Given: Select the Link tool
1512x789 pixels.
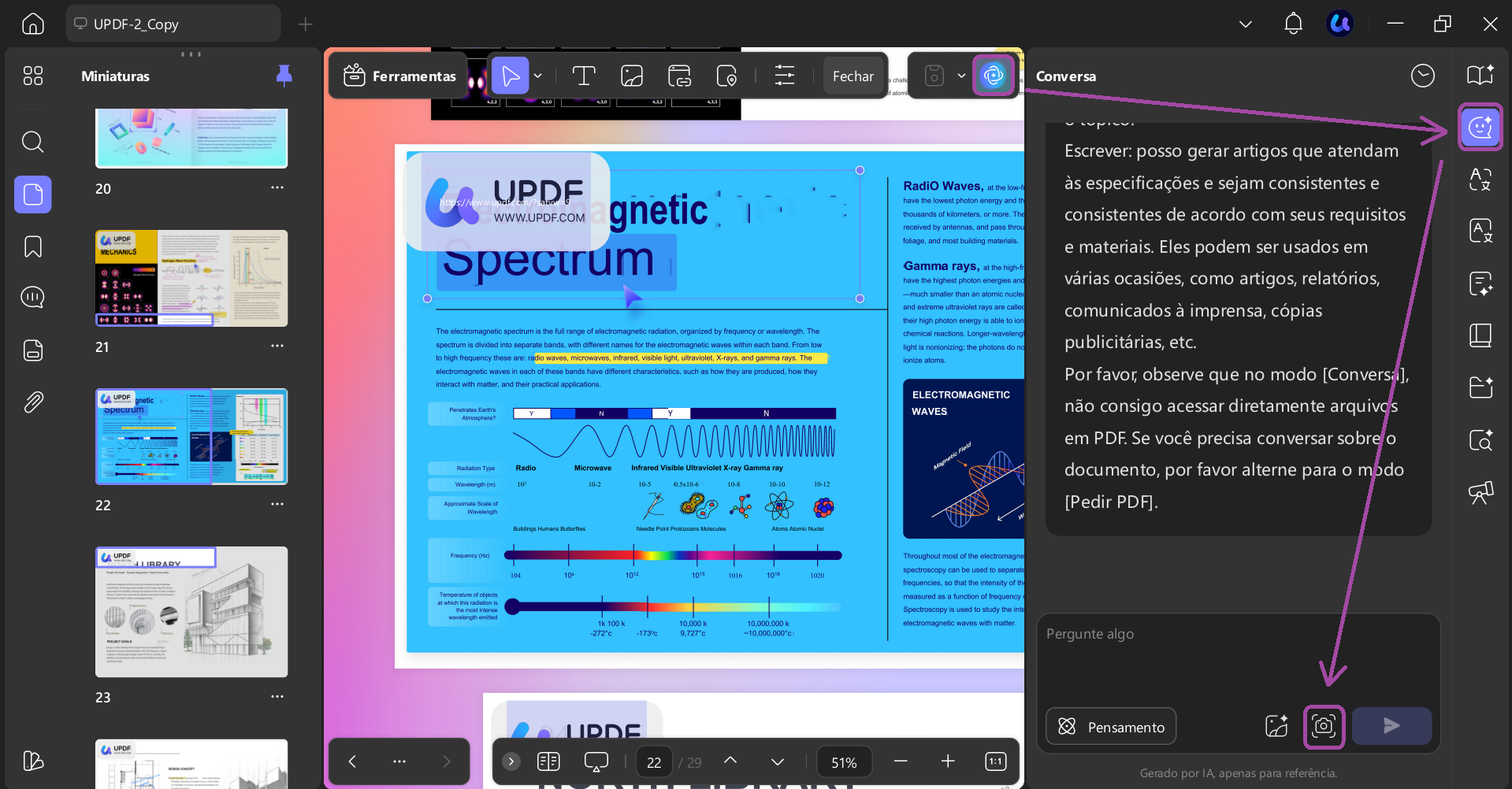Looking at the screenshot, I should pos(679,76).
